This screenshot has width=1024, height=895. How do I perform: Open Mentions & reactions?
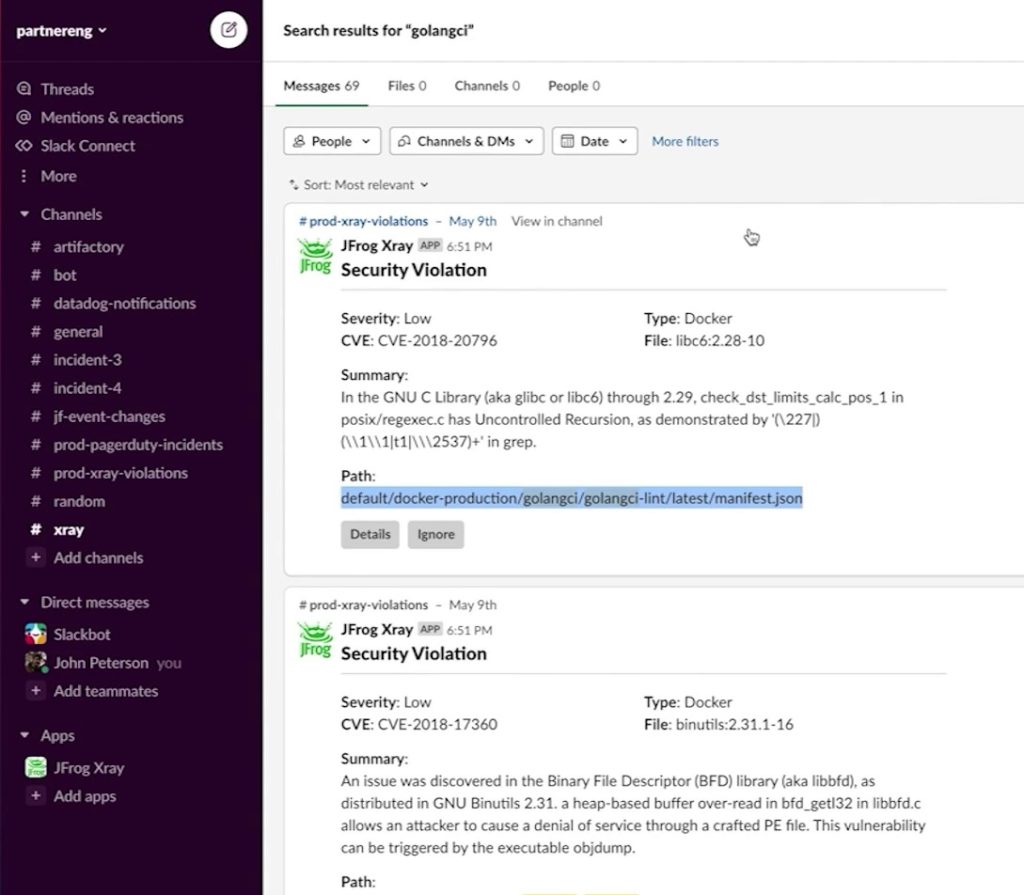(111, 117)
